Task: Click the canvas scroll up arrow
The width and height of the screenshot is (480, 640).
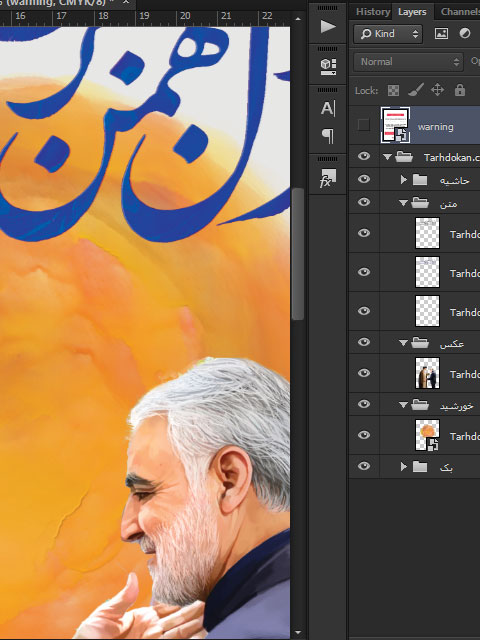Action: (x=298, y=19)
